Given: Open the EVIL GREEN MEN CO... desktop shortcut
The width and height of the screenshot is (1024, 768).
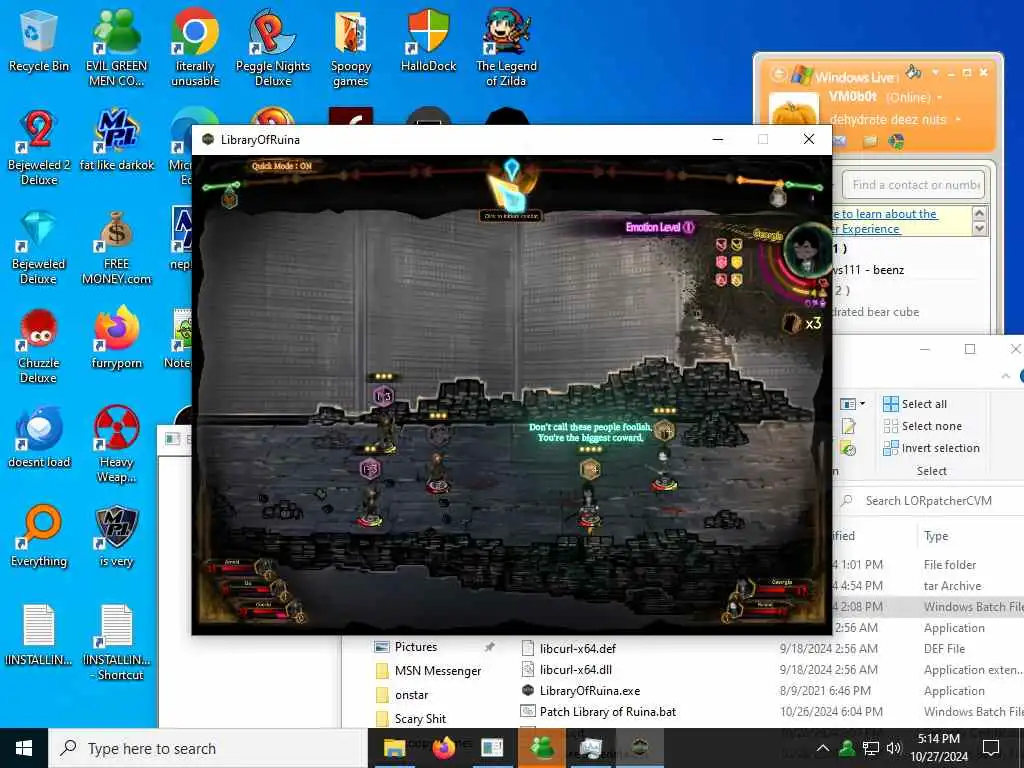Looking at the screenshot, I should (117, 47).
